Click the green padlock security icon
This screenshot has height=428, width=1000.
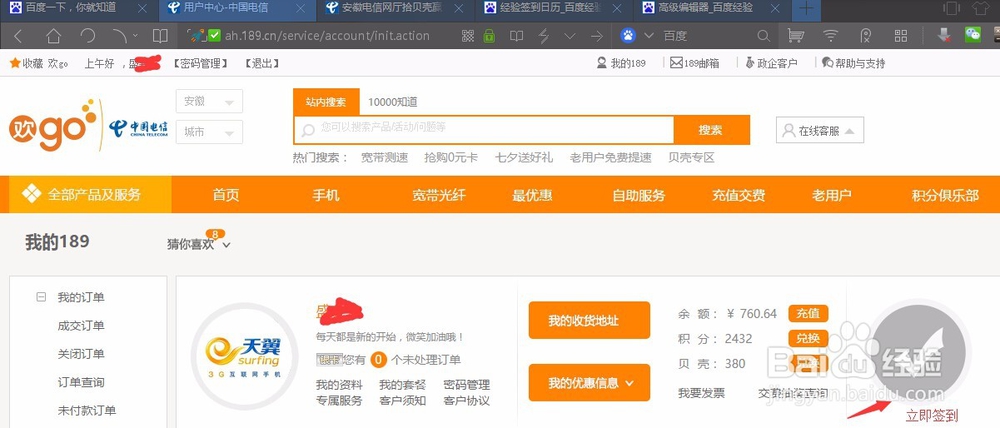coord(489,36)
